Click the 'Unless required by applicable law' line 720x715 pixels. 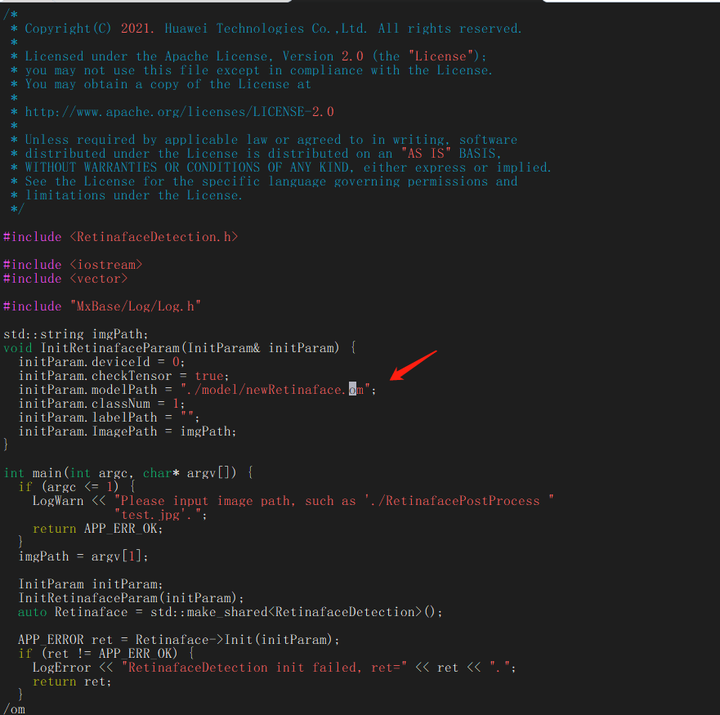(264, 140)
